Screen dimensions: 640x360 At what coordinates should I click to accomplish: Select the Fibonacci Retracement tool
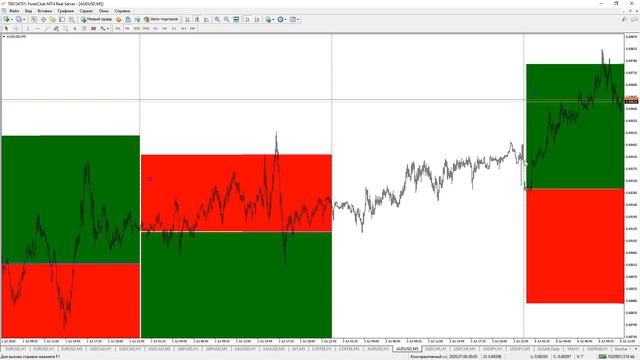tap(65, 28)
